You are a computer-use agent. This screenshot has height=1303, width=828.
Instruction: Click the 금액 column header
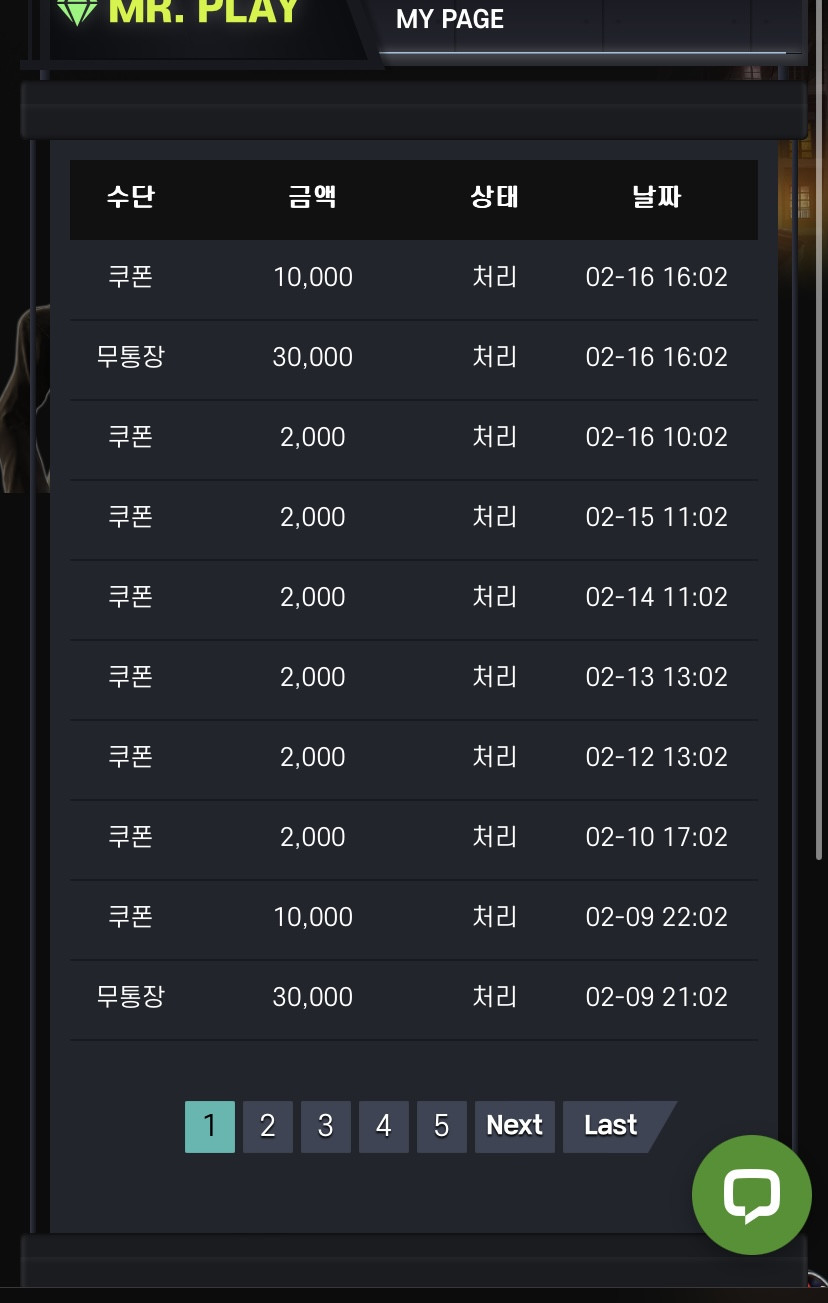(x=313, y=197)
